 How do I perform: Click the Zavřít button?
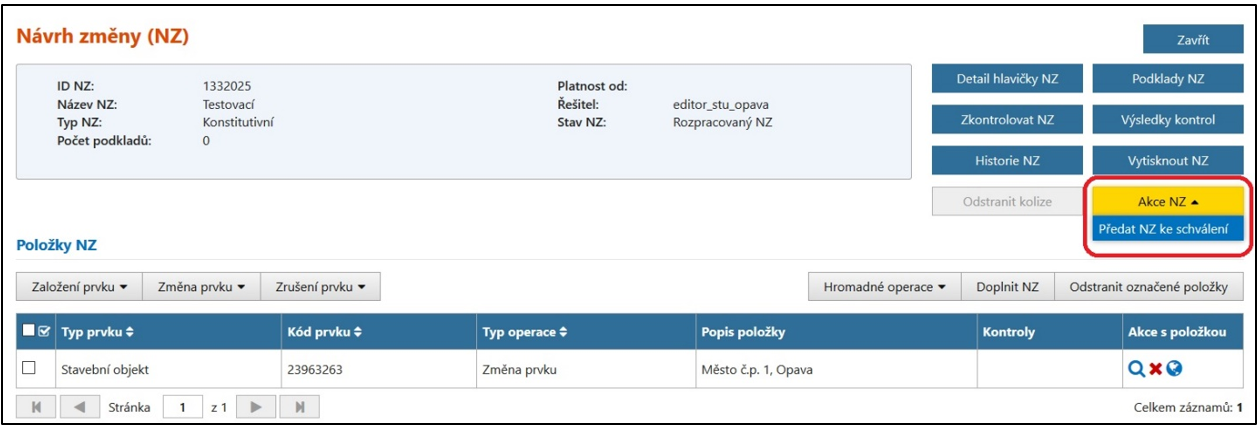click(x=1192, y=40)
